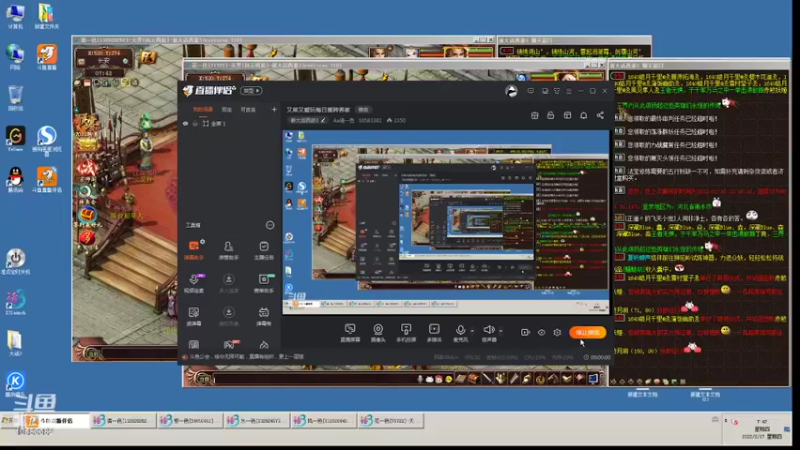This screenshot has width=800, height=450.
Task: Open the Danmu Assistant tool in toolbox
Action: 194,249
